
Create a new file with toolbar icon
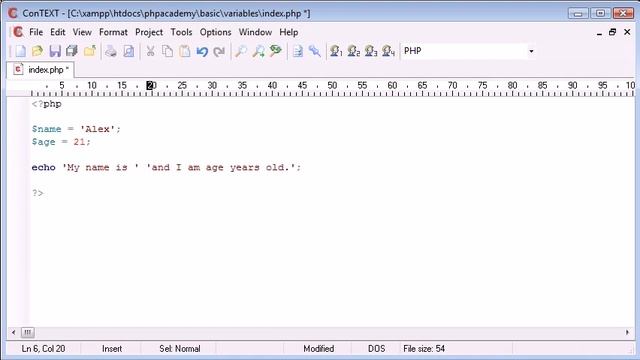[x=20, y=51]
